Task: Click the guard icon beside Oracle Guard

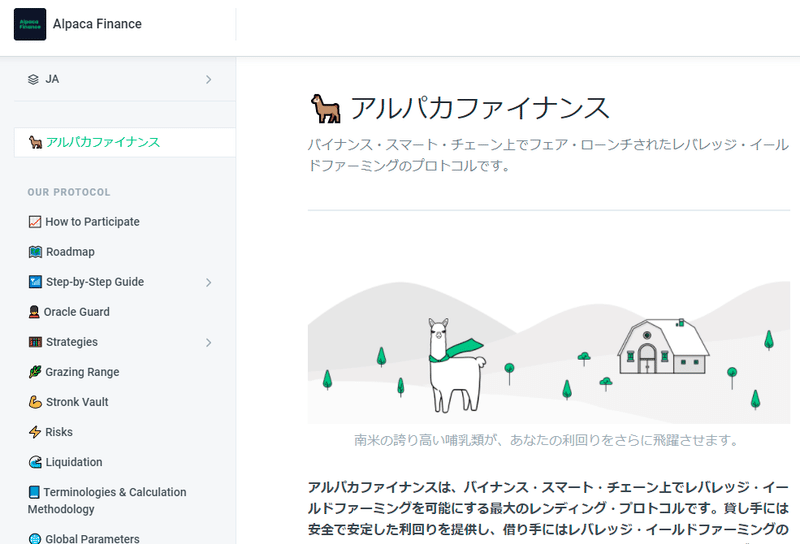Action: click(x=34, y=312)
